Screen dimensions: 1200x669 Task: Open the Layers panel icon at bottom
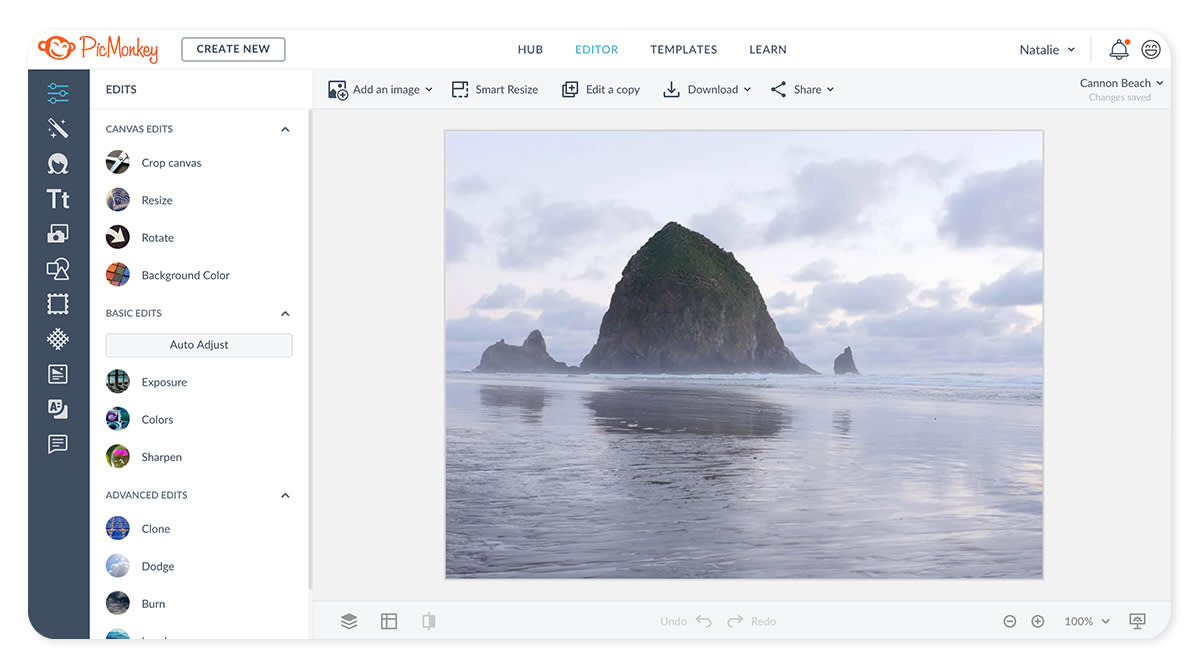tap(349, 621)
